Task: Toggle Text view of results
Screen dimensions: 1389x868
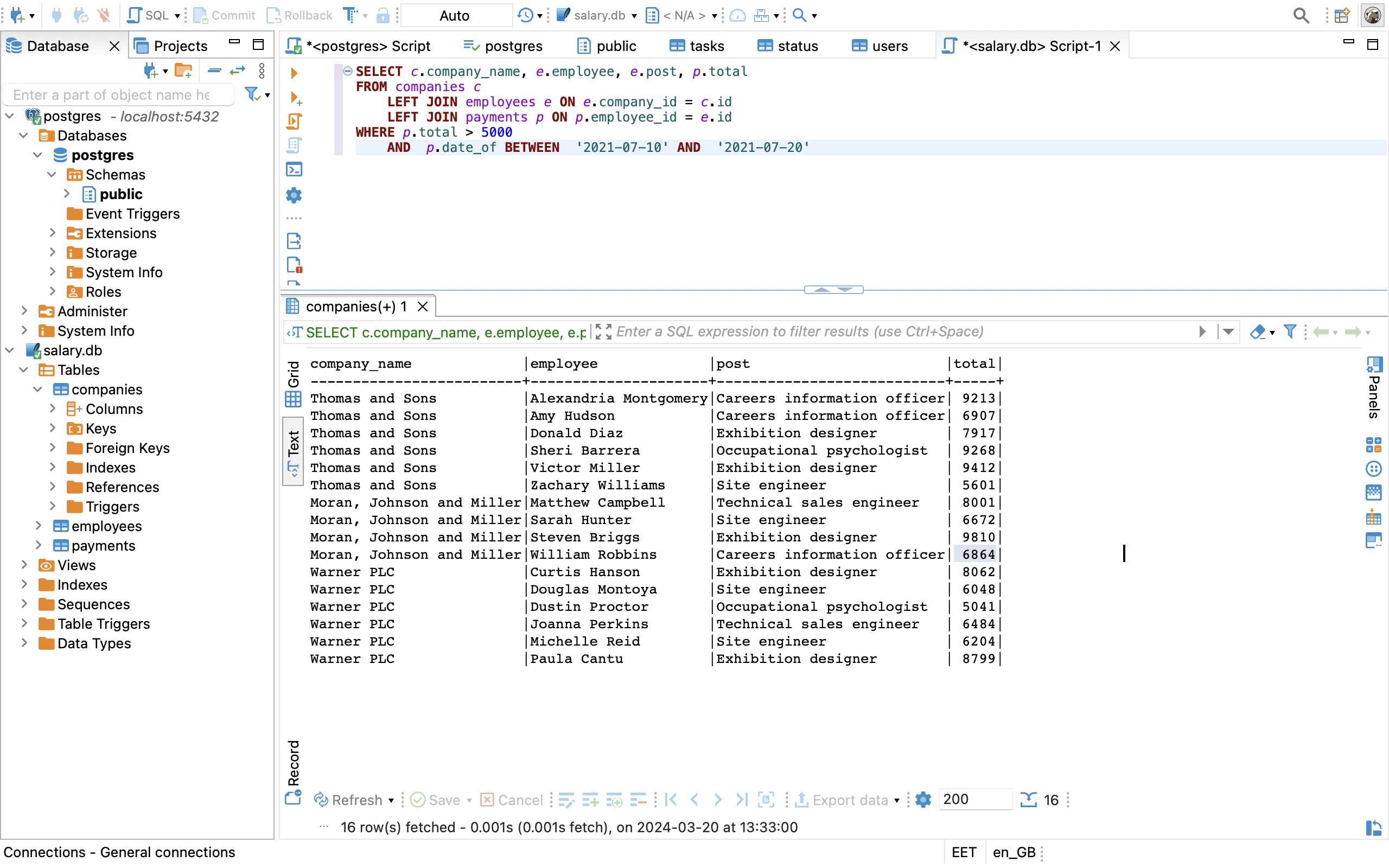Action: coord(294,452)
